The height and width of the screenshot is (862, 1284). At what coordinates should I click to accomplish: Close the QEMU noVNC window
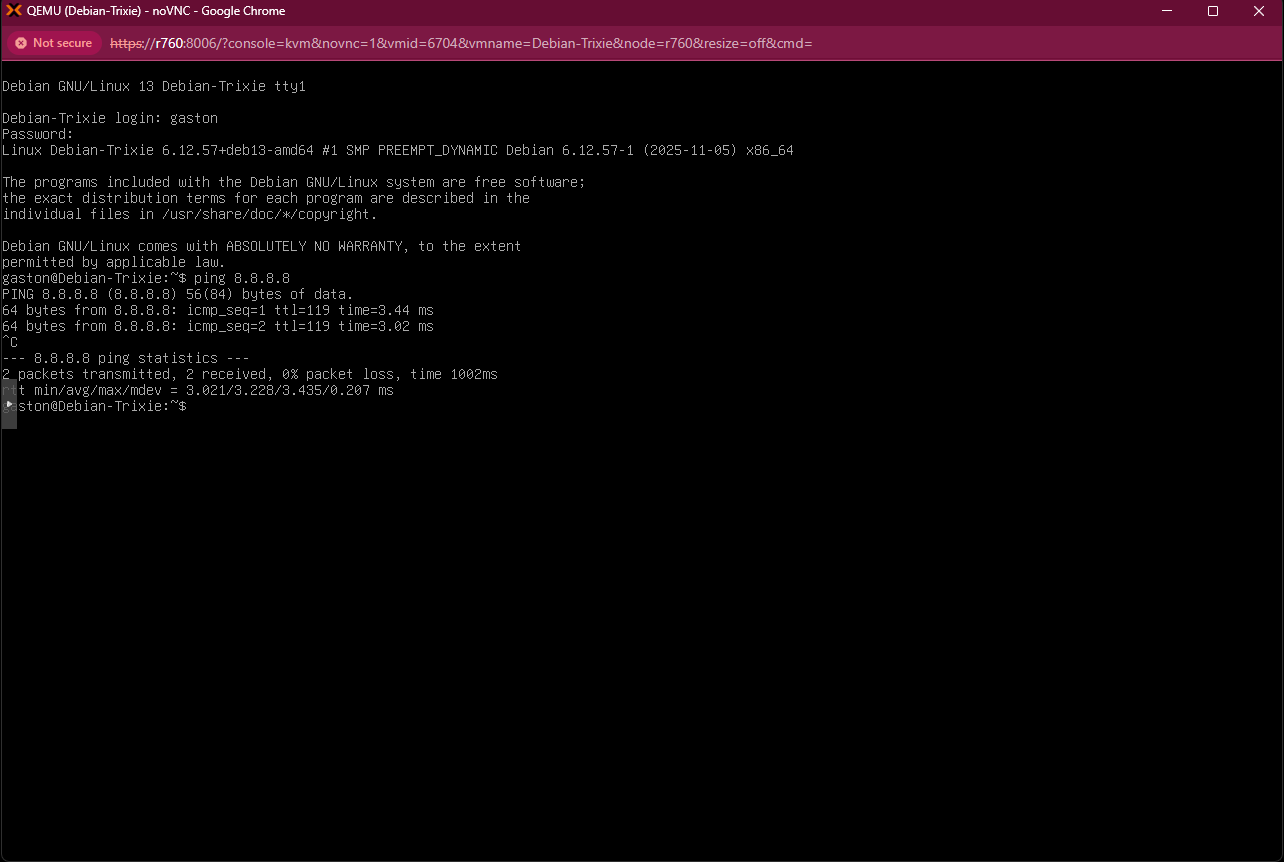[1259, 11]
